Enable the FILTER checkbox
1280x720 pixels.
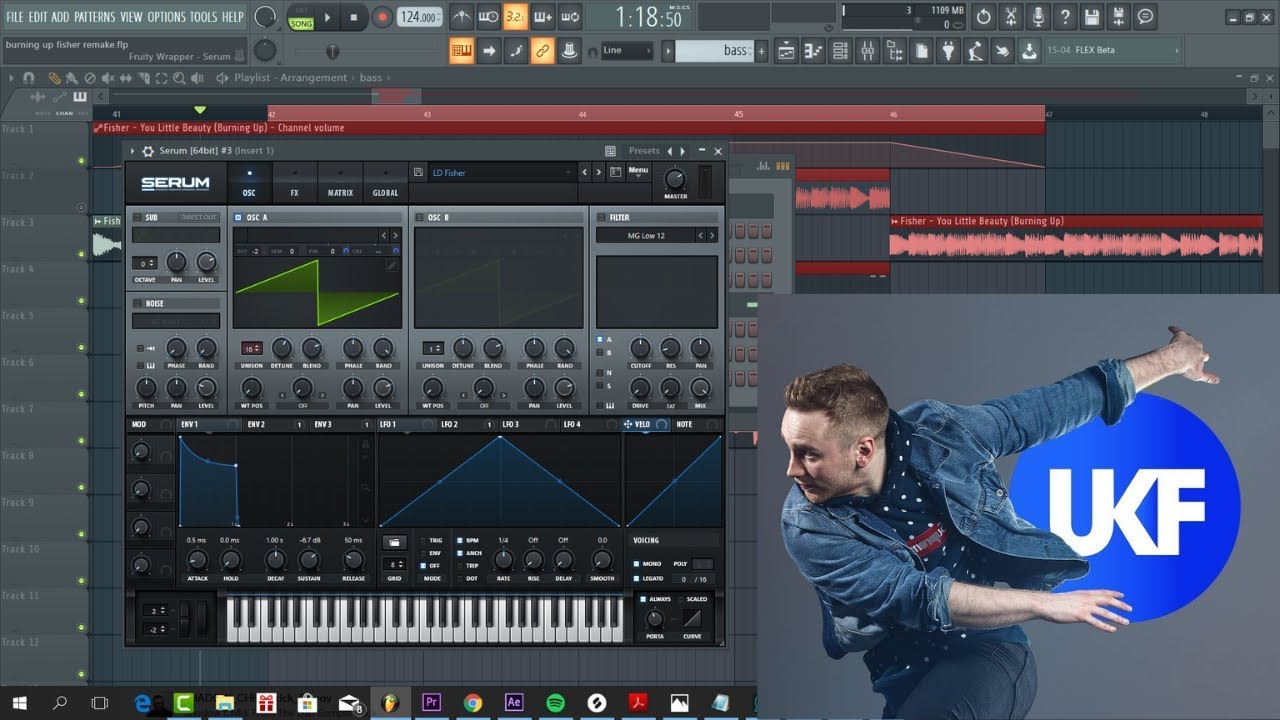[x=601, y=217]
